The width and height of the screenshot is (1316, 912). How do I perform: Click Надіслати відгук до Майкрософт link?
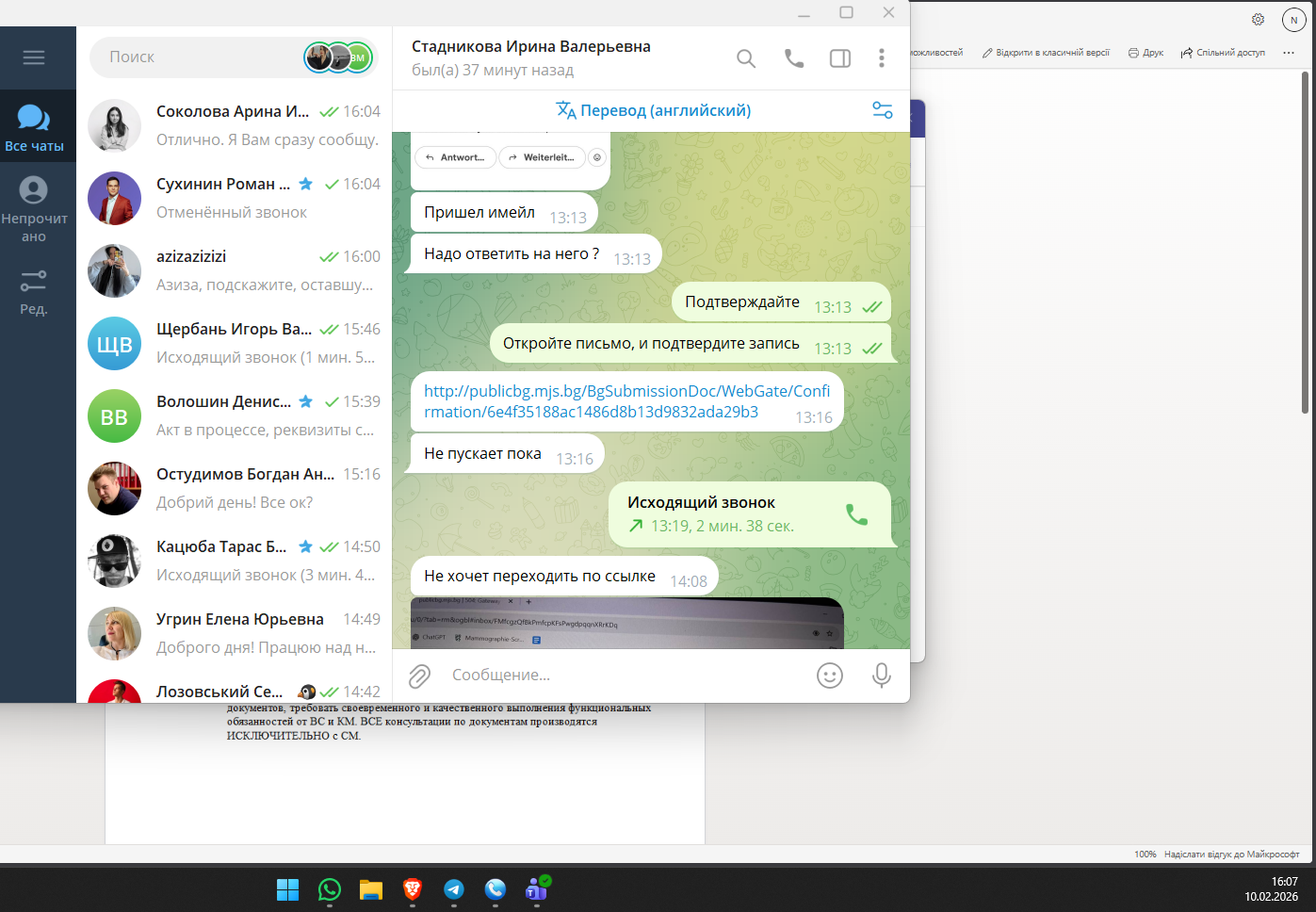point(1231,855)
